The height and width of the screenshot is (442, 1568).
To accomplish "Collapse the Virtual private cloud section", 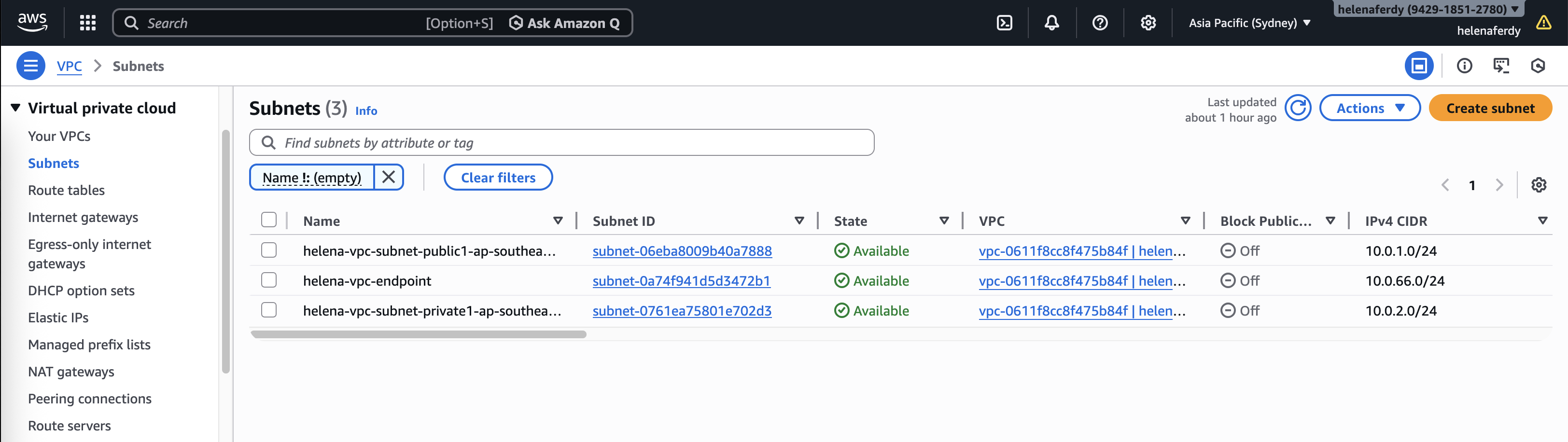I will tap(16, 108).
